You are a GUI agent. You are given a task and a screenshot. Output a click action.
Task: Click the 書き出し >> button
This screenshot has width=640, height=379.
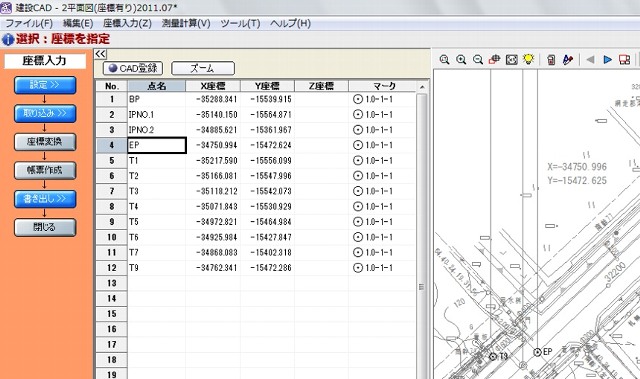45,199
